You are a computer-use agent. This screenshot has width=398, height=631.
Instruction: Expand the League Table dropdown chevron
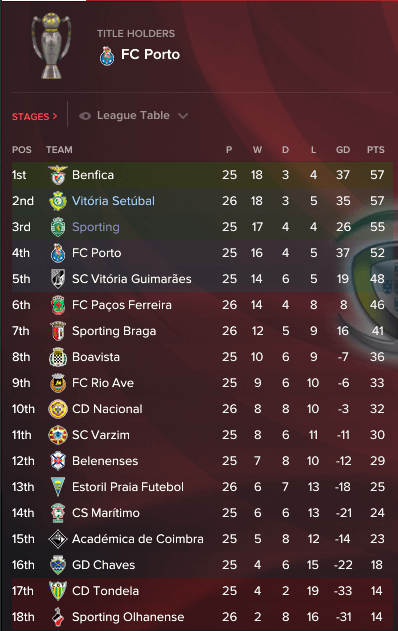(183, 116)
